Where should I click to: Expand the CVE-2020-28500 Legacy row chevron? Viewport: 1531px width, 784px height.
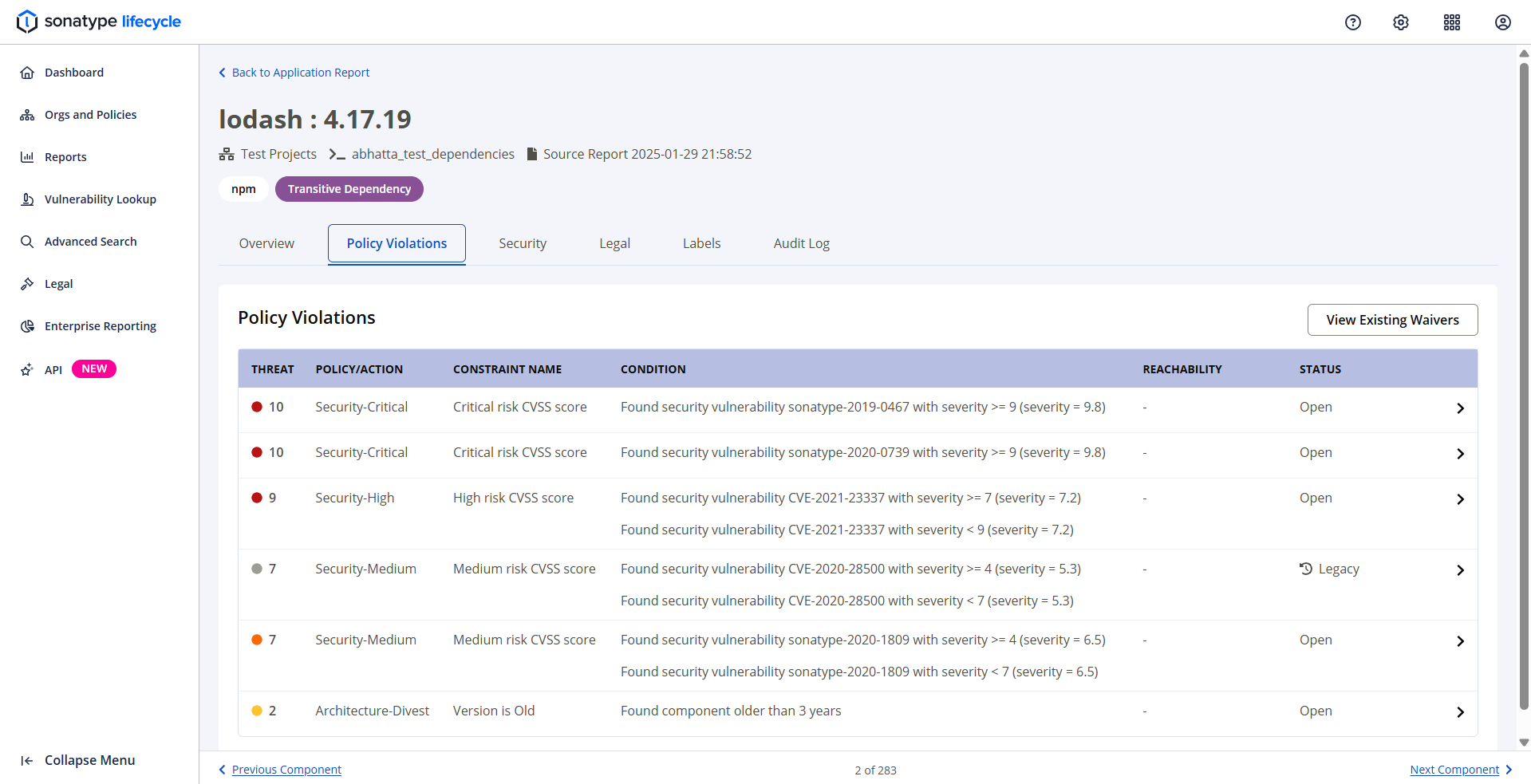click(x=1460, y=570)
